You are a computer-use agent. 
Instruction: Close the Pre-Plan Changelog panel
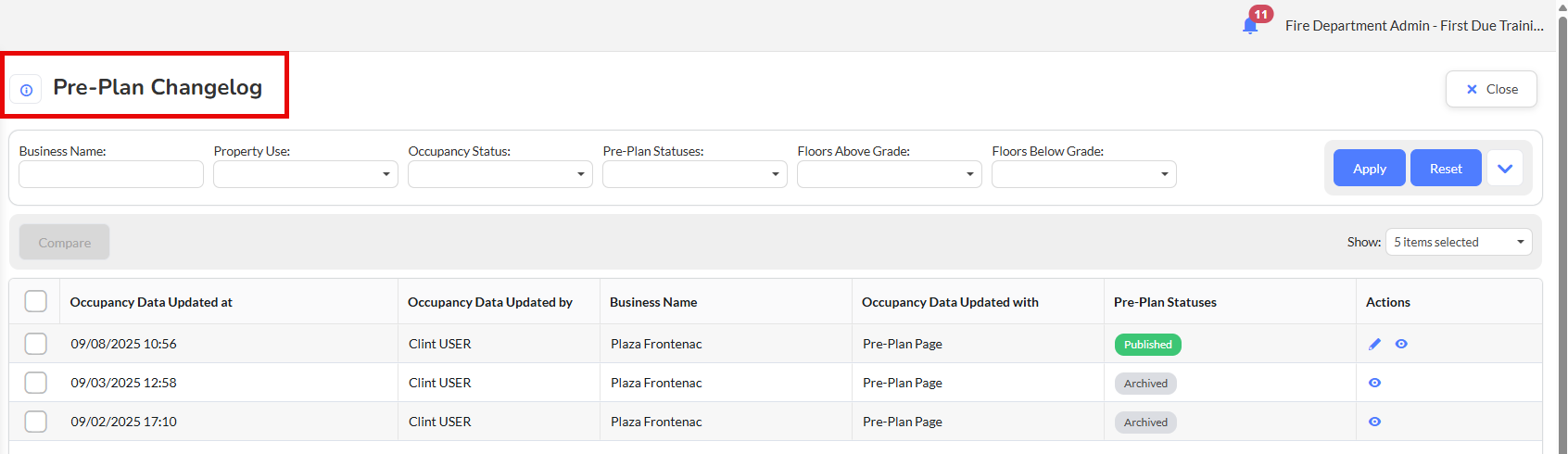click(x=1491, y=89)
